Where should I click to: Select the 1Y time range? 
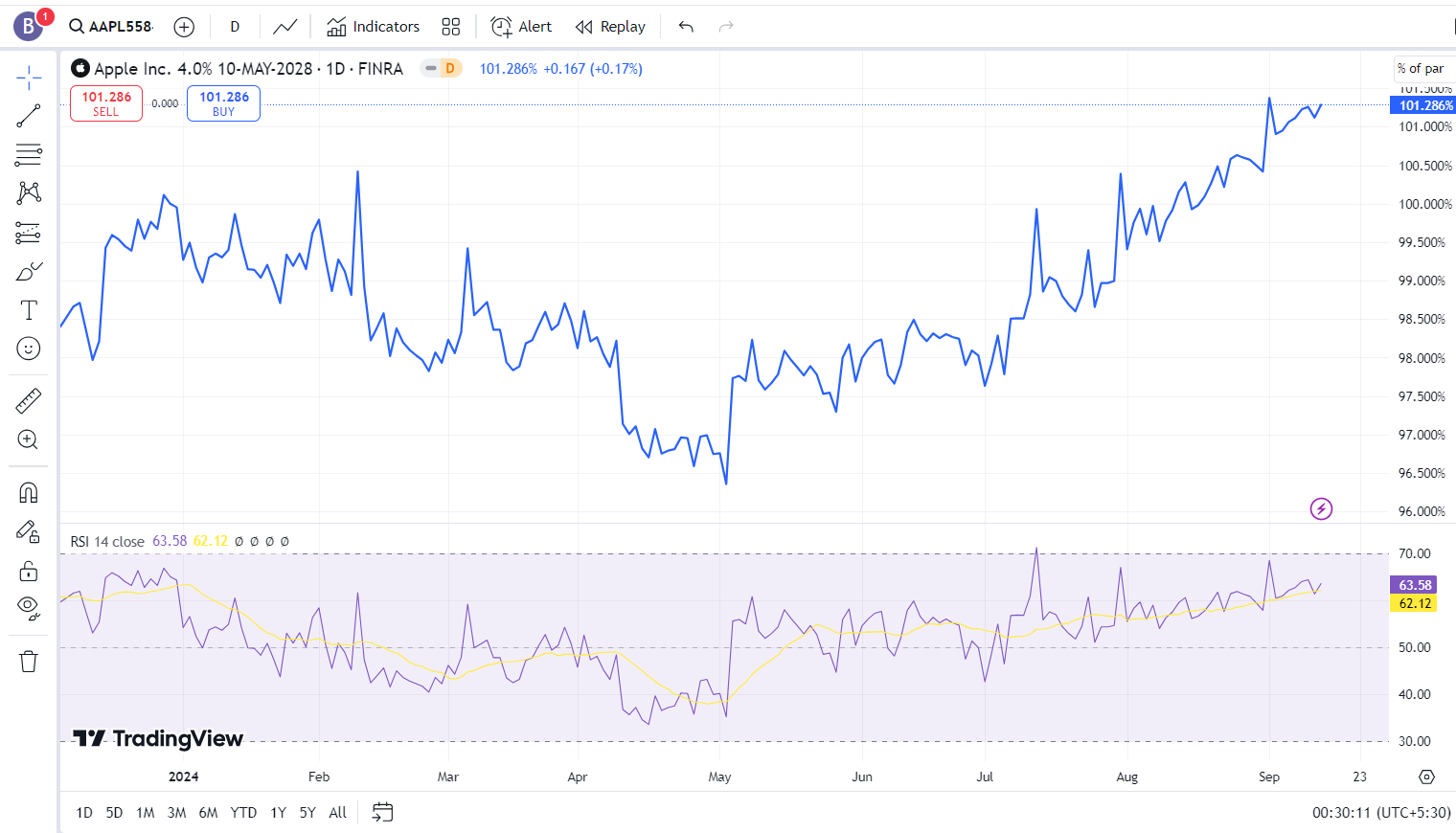[278, 813]
